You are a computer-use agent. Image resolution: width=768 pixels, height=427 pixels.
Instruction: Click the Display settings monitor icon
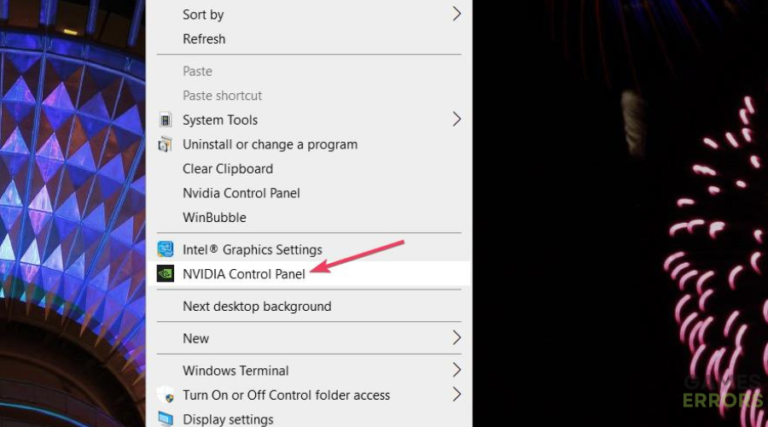pyautogui.click(x=165, y=419)
